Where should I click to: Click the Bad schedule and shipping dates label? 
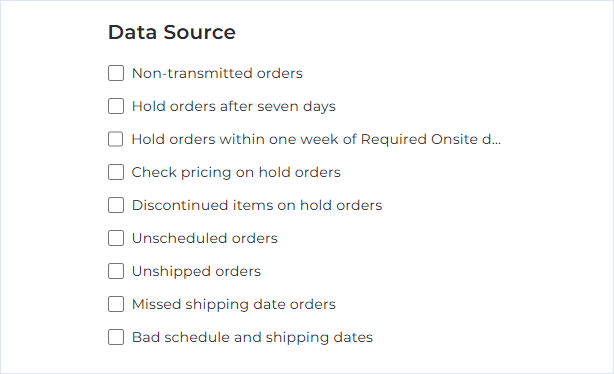(252, 338)
